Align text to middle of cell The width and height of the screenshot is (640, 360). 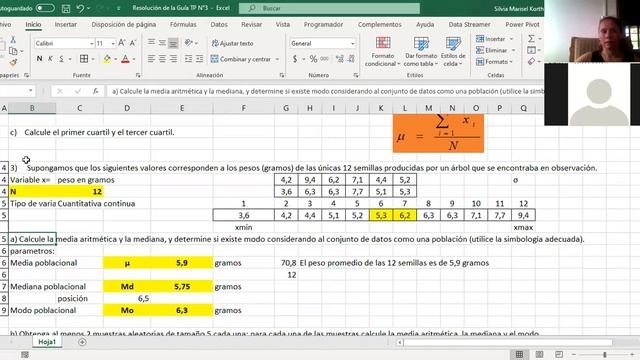coord(162,42)
